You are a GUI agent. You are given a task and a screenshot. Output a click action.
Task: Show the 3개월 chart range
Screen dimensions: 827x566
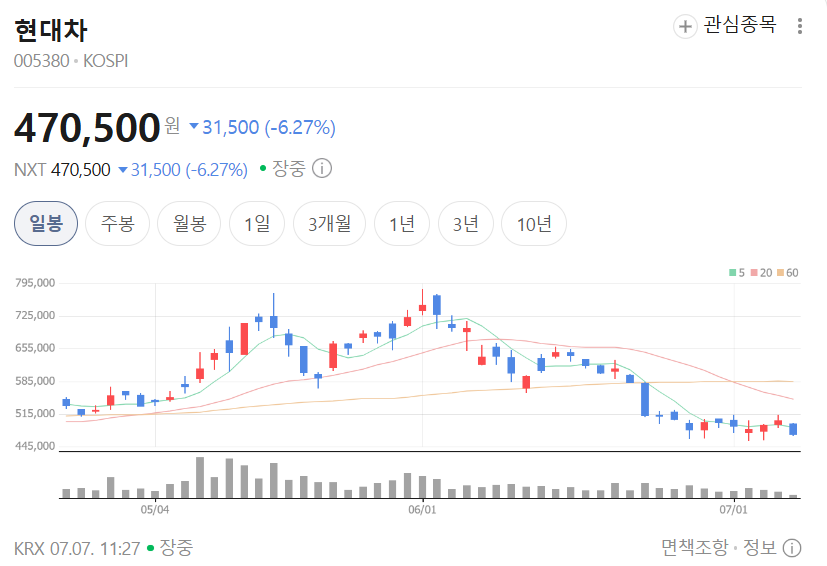pos(330,224)
